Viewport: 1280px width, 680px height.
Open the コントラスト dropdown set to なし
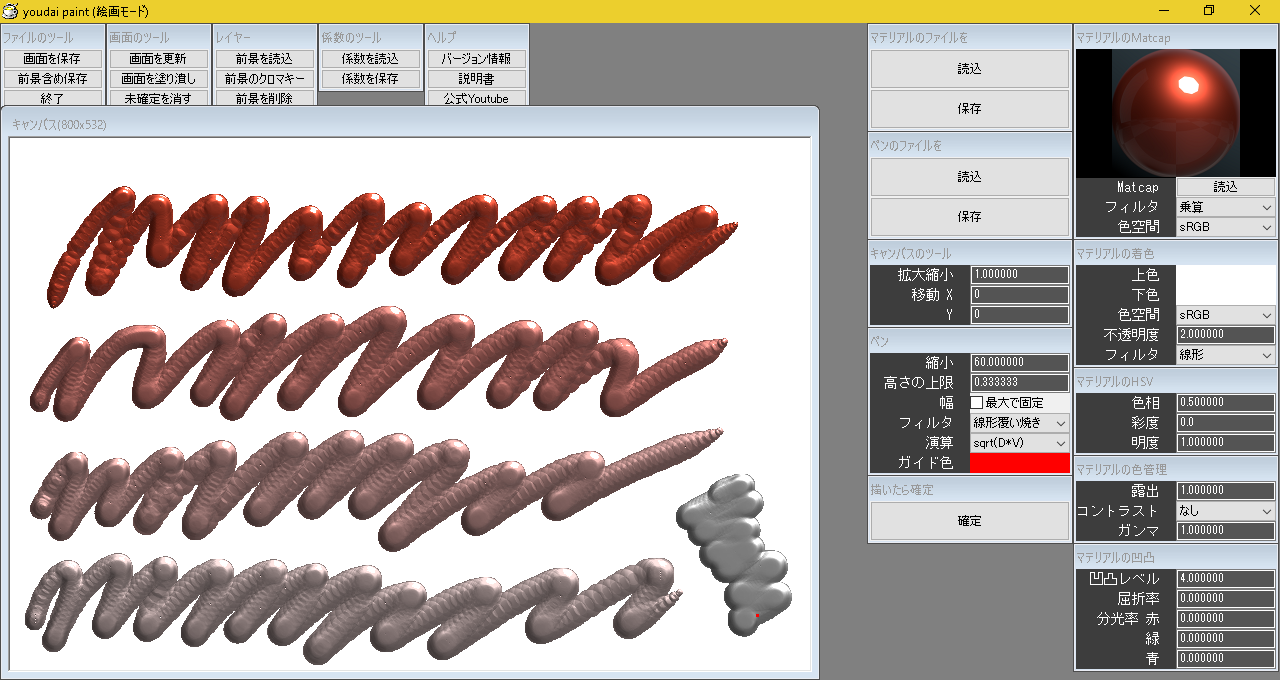pyautogui.click(x=1225, y=511)
